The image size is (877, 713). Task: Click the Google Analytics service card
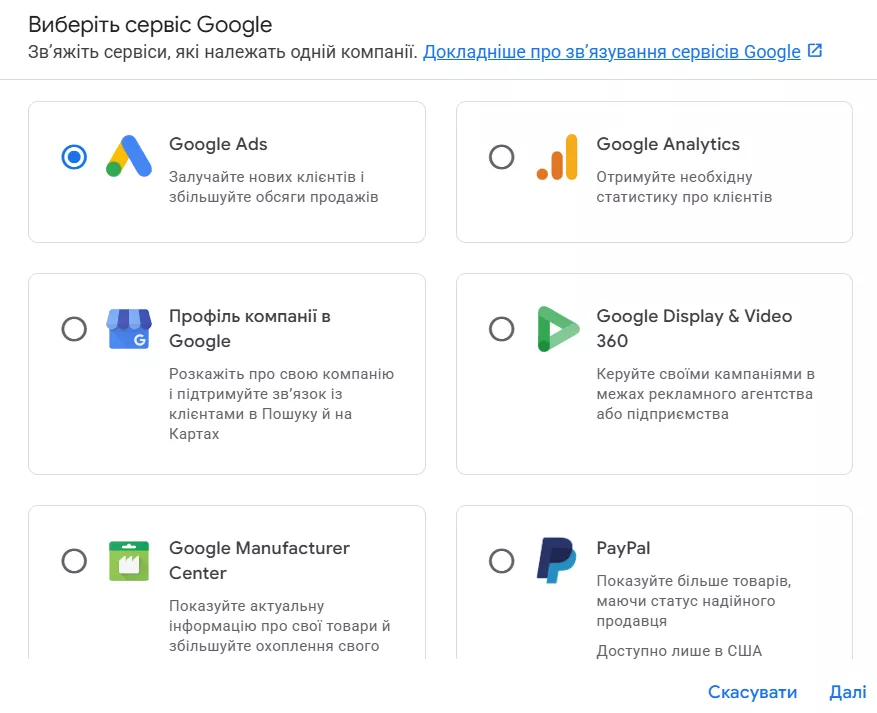click(x=653, y=170)
